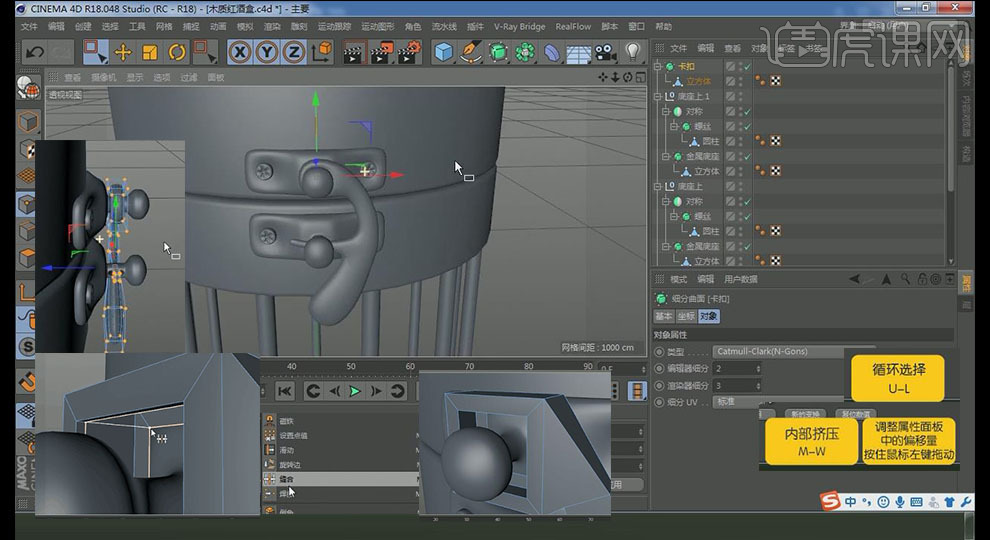Open the 网格 menu

(x=164, y=27)
